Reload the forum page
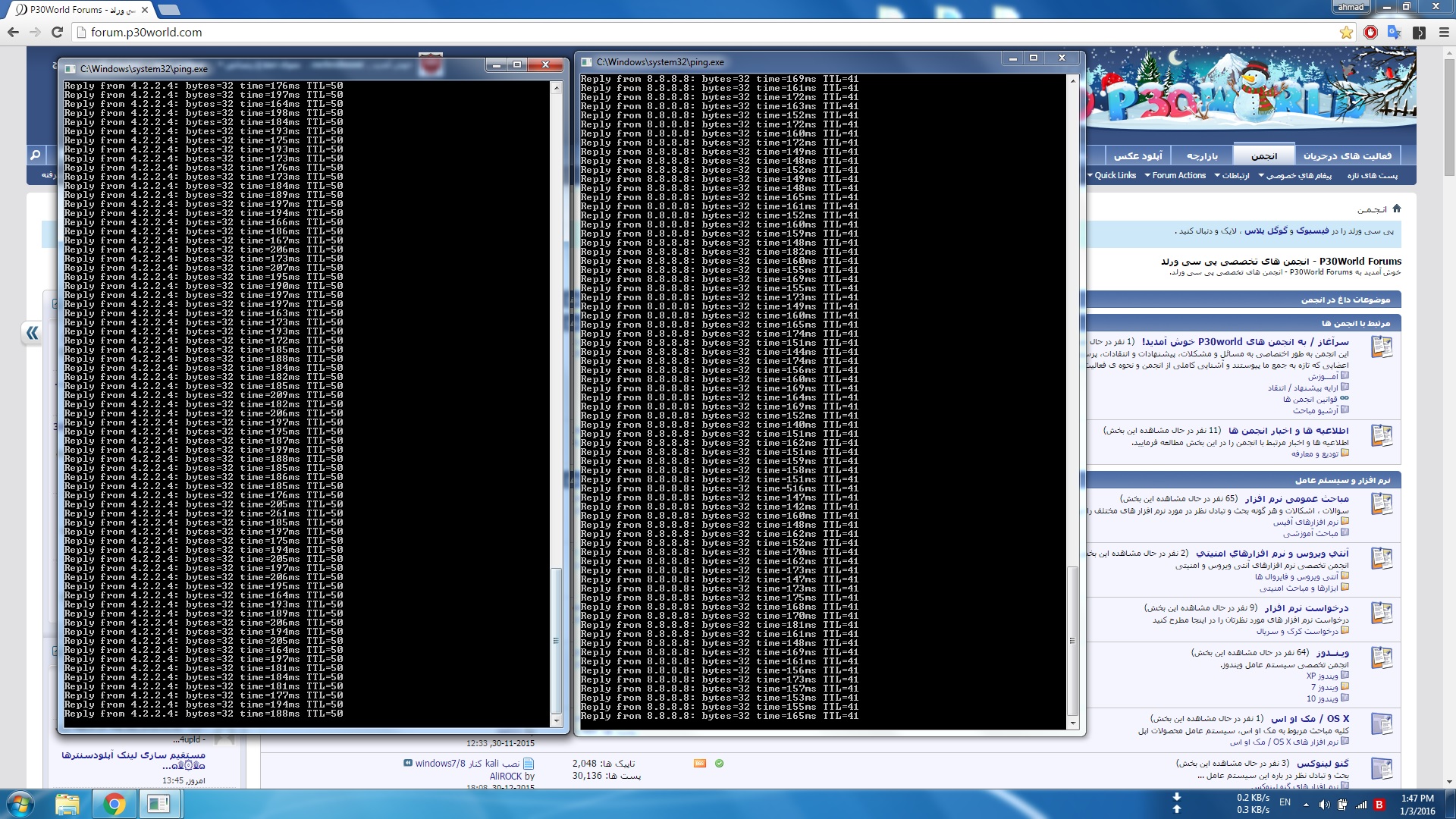1456x819 pixels. 57,32
